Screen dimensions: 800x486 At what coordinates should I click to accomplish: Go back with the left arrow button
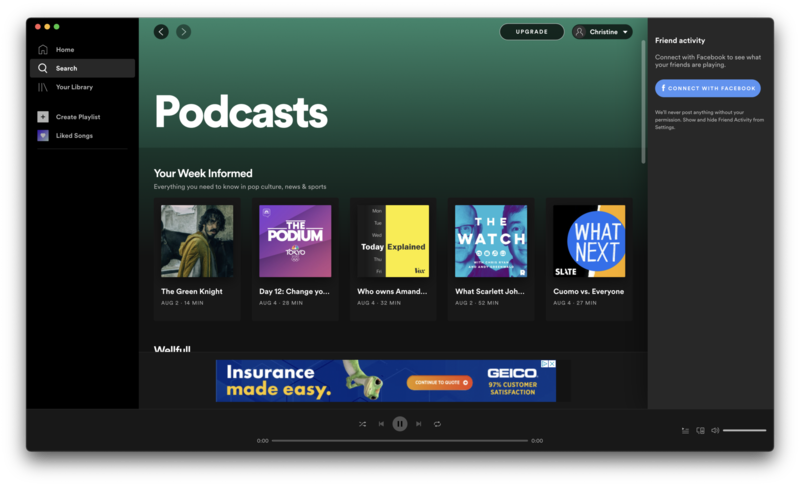click(161, 32)
